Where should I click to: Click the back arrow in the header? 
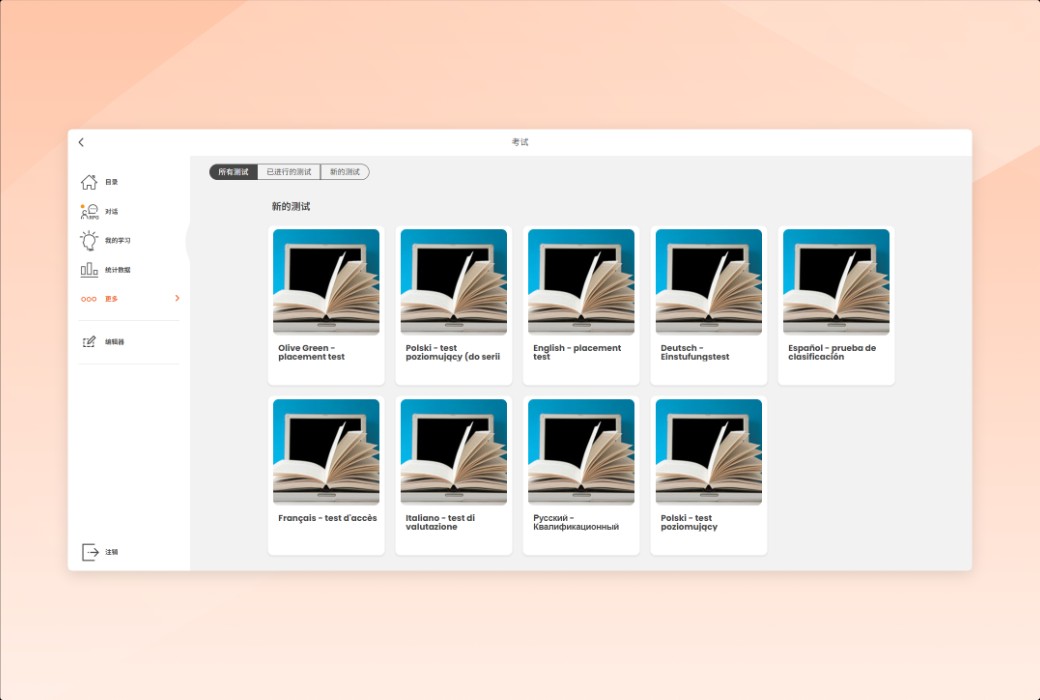[81, 143]
